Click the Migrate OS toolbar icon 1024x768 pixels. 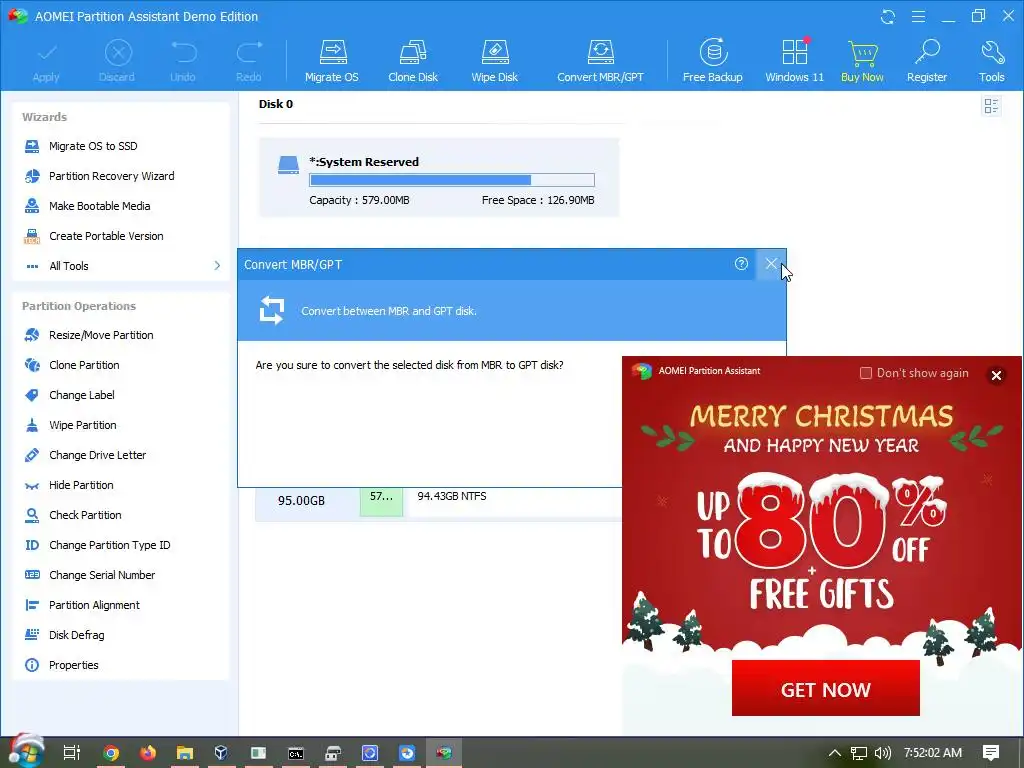point(332,61)
